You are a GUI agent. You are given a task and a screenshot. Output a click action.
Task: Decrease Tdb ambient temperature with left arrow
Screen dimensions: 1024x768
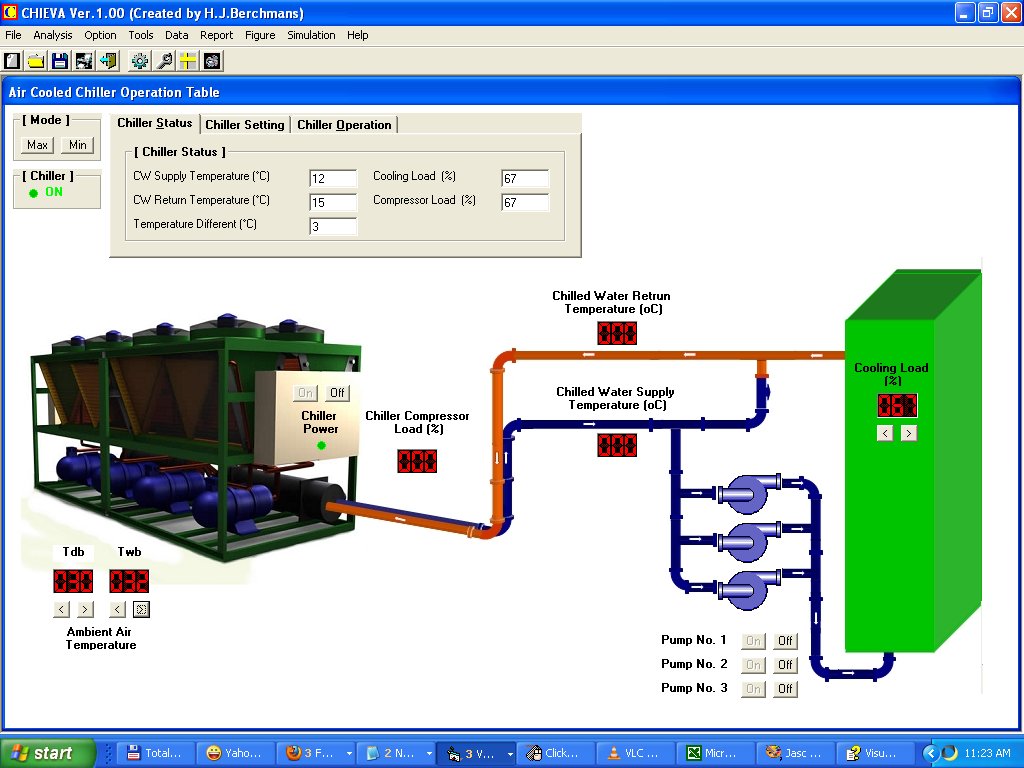click(x=61, y=608)
